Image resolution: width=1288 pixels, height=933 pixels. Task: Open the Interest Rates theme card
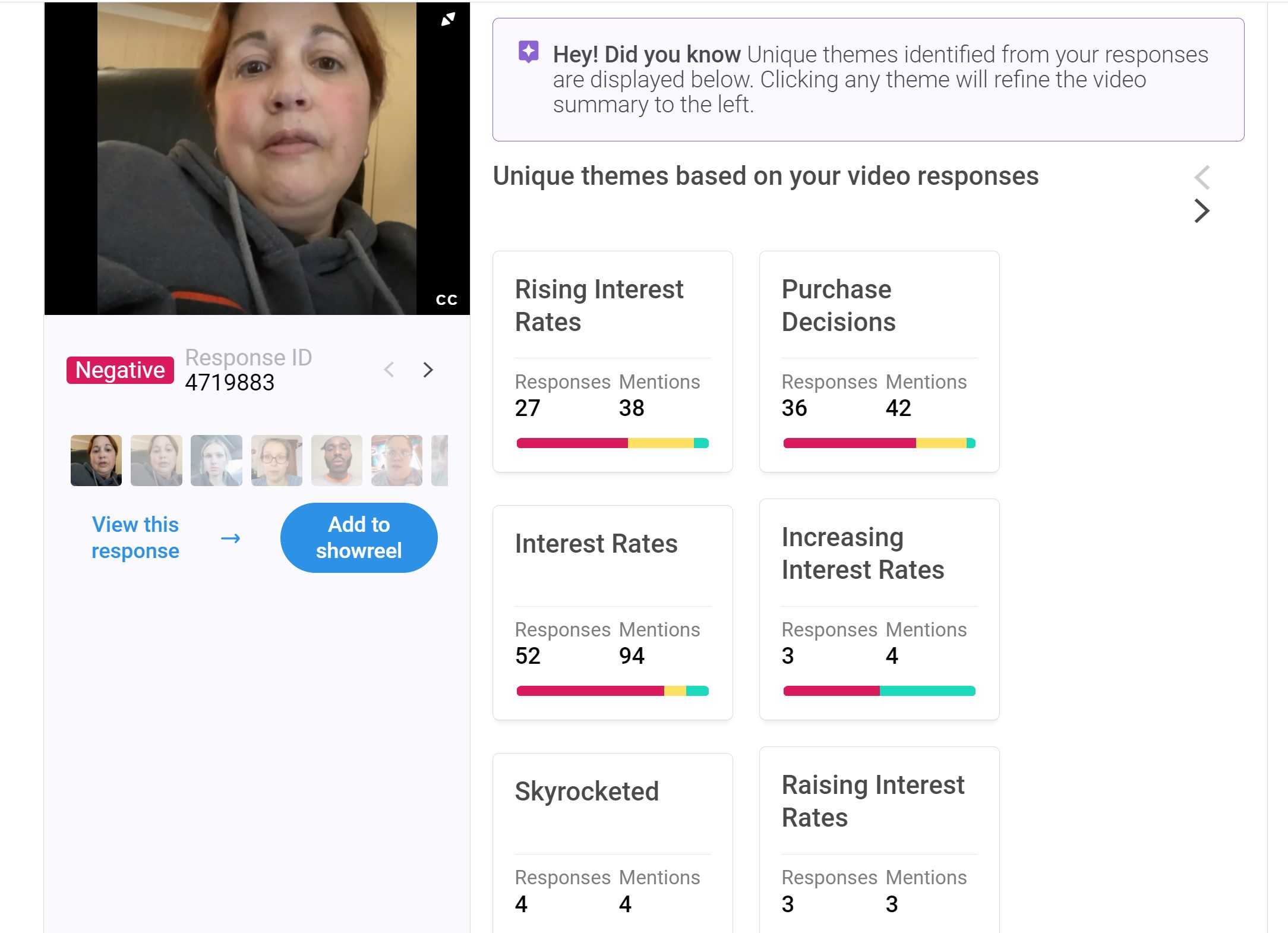pos(613,613)
